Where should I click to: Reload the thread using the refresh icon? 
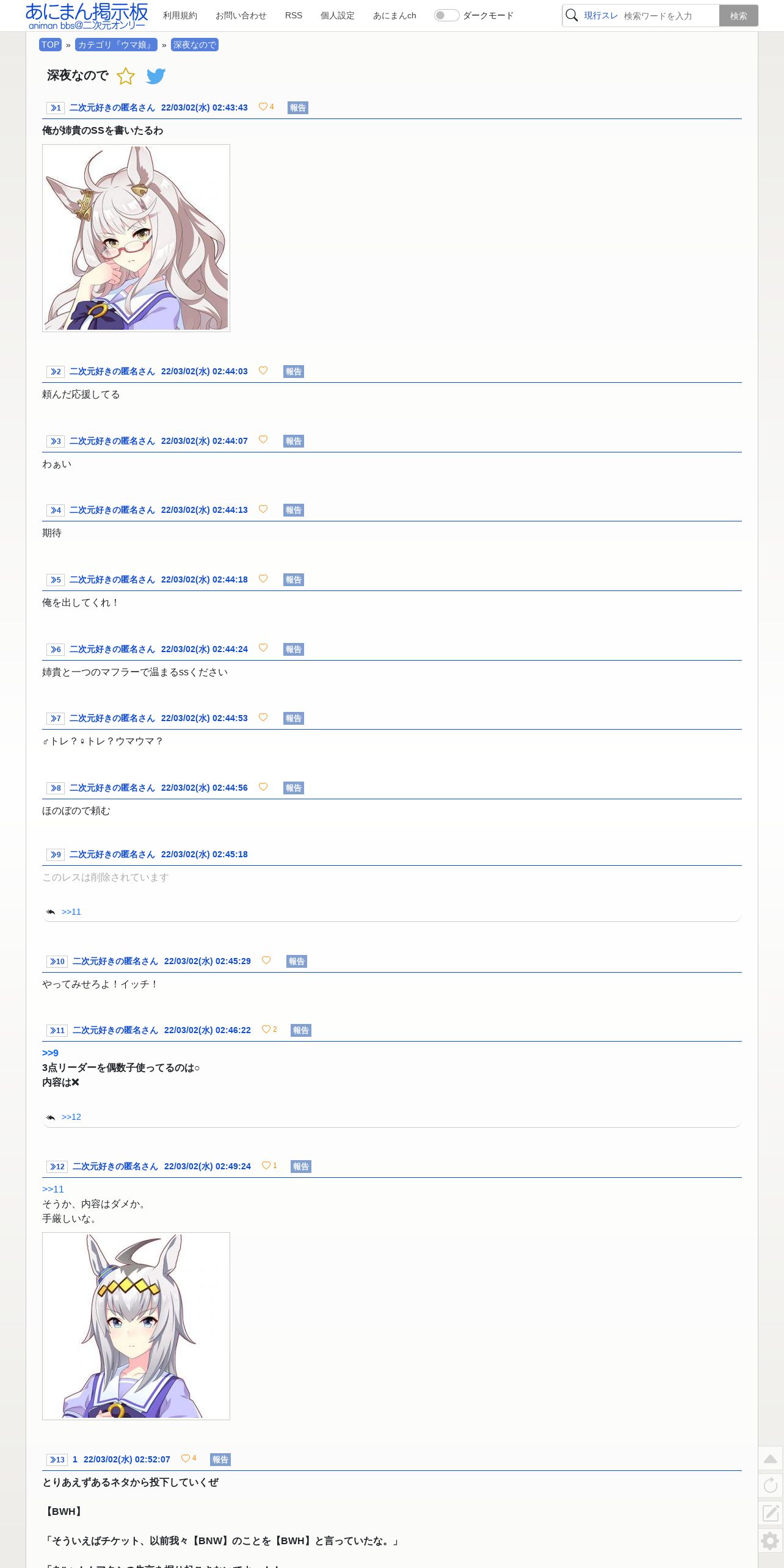click(x=771, y=1486)
